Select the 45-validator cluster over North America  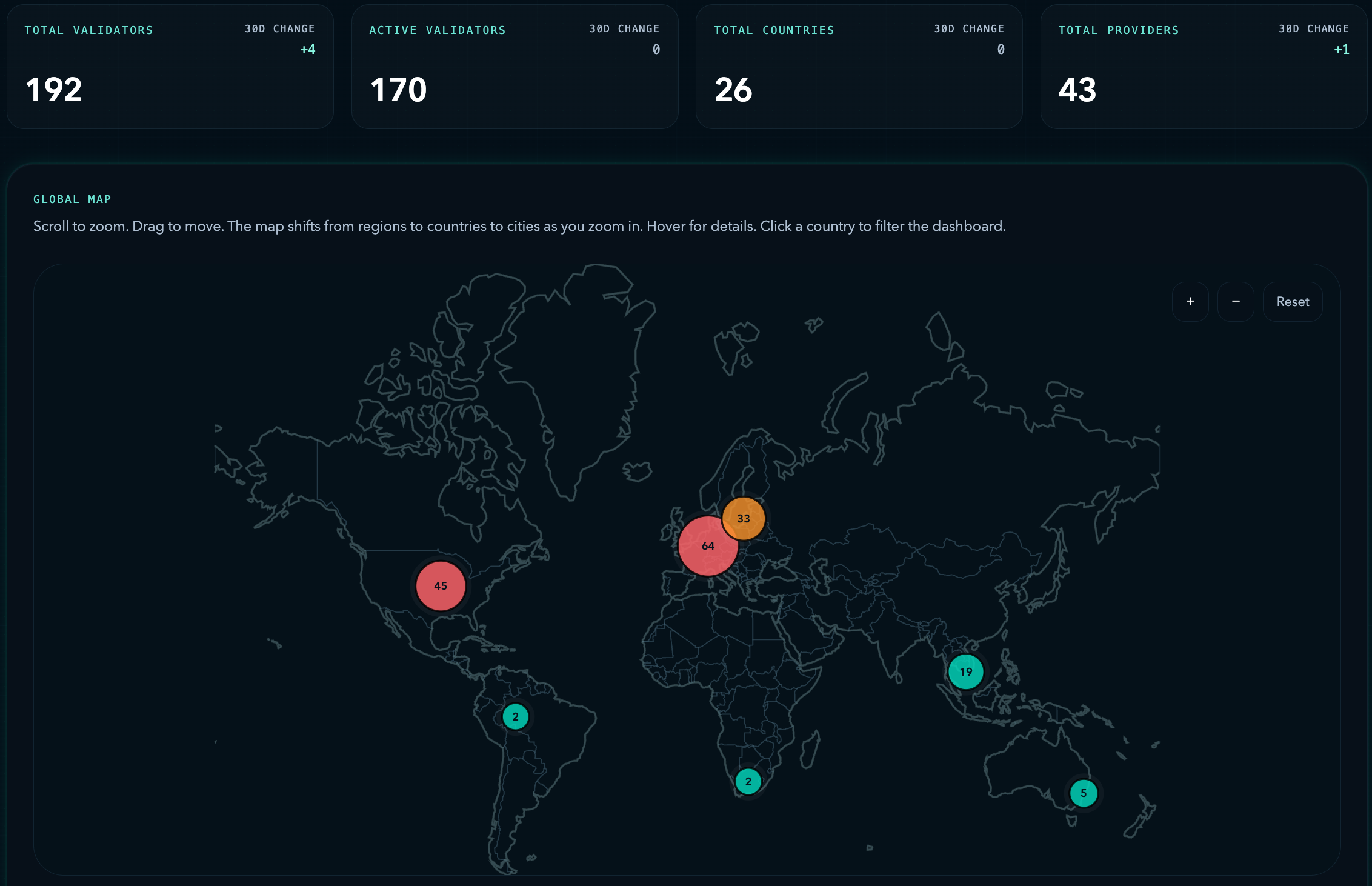point(439,585)
